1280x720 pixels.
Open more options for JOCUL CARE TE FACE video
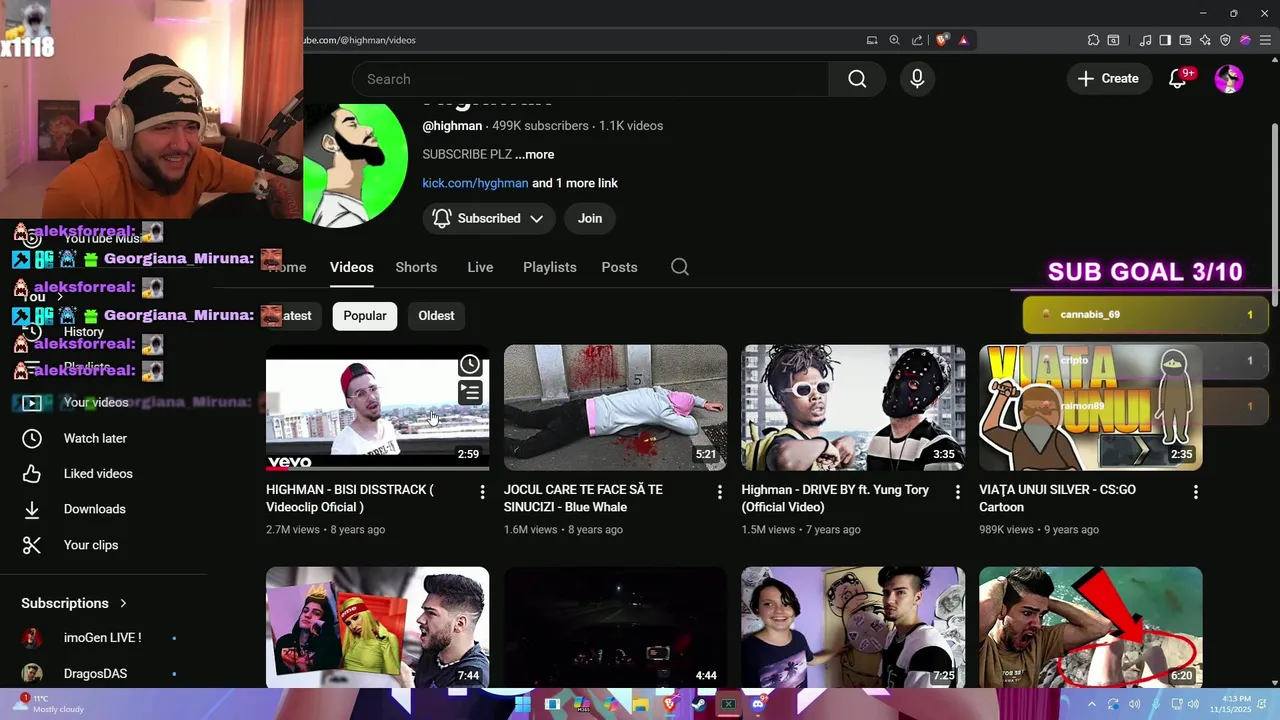click(x=720, y=492)
